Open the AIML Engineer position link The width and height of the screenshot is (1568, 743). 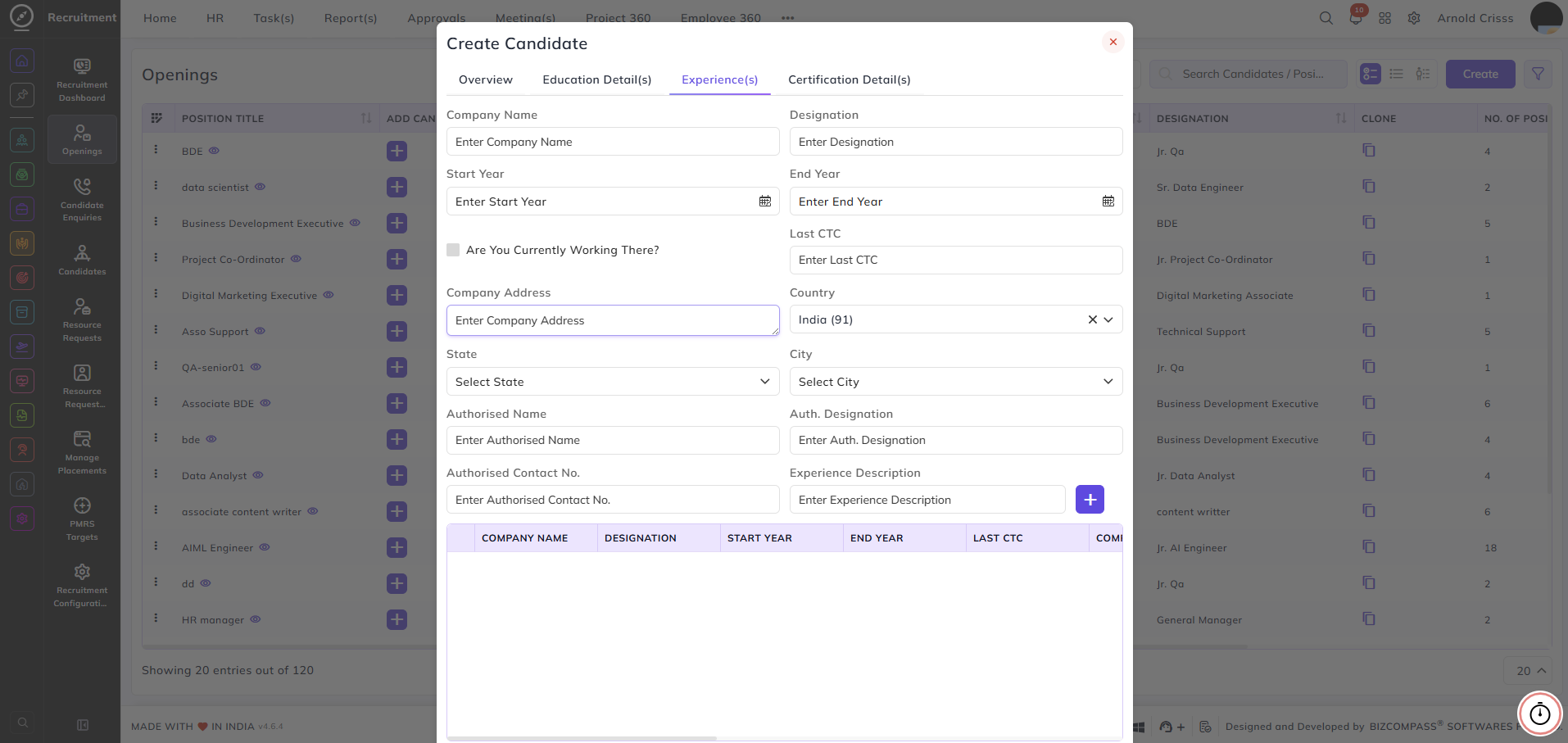click(218, 548)
